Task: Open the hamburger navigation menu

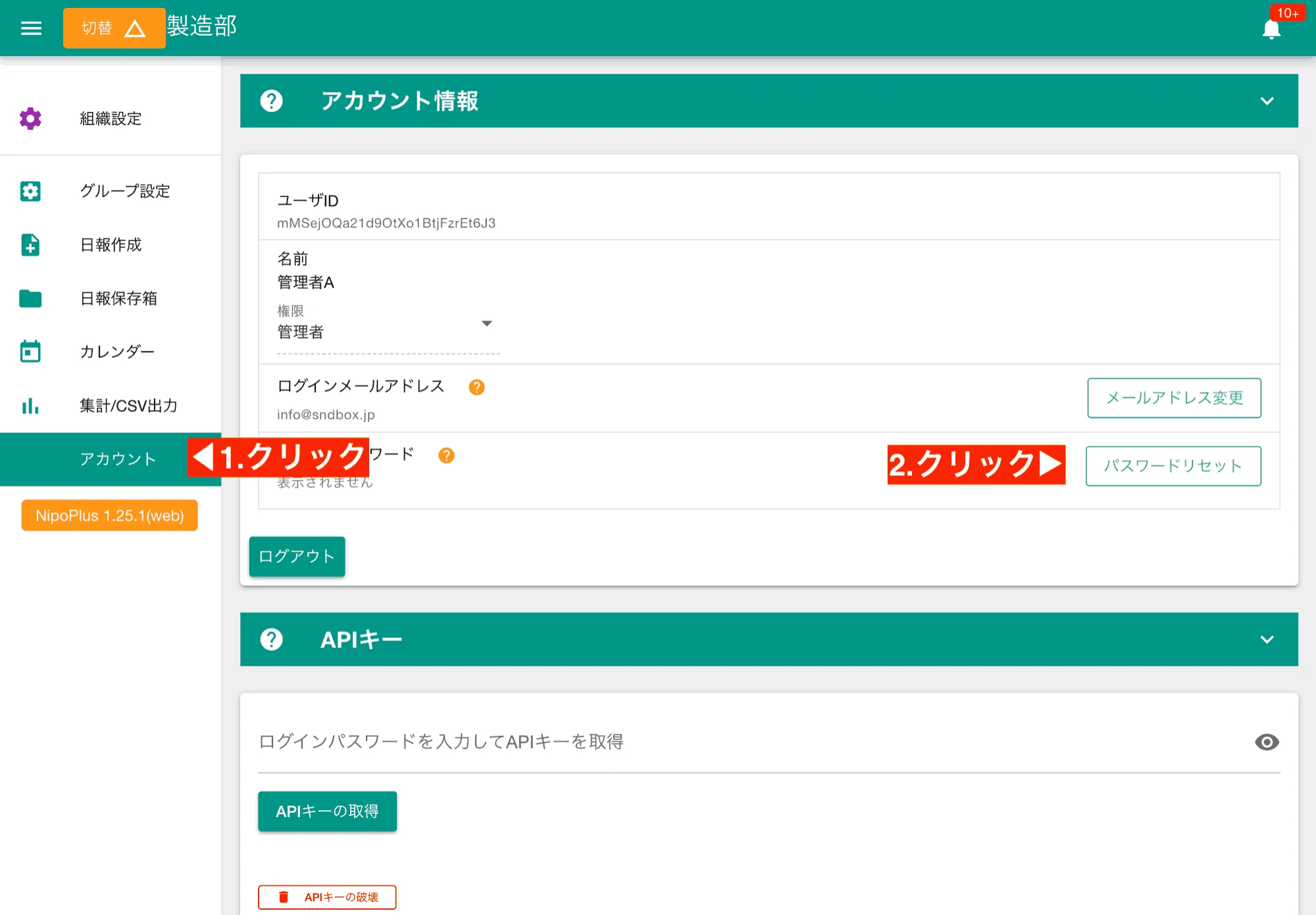Action: [30, 28]
